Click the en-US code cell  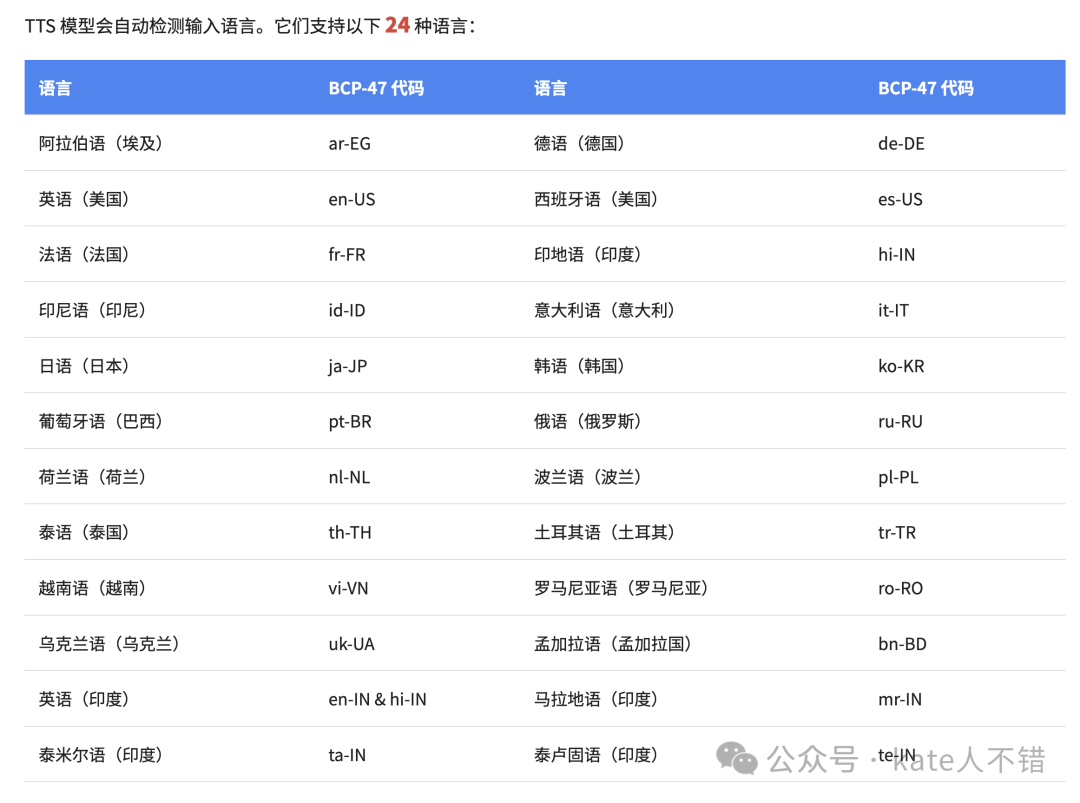click(348, 199)
